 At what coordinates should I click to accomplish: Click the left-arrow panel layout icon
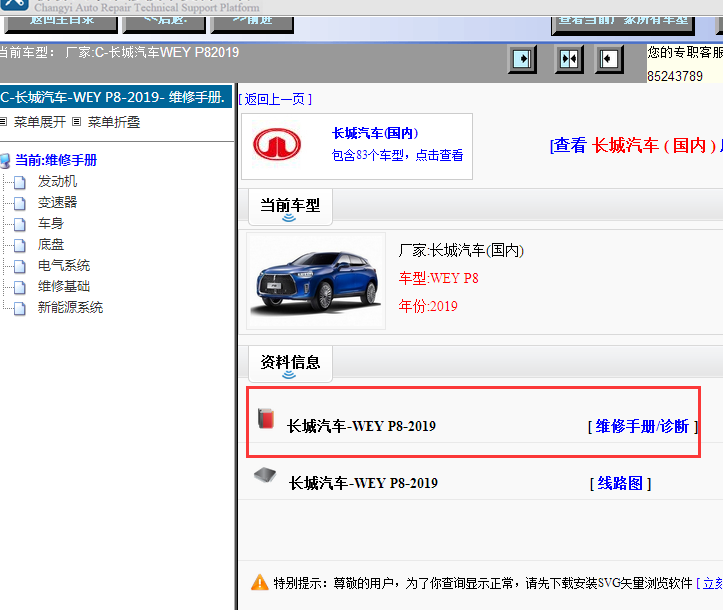609,59
